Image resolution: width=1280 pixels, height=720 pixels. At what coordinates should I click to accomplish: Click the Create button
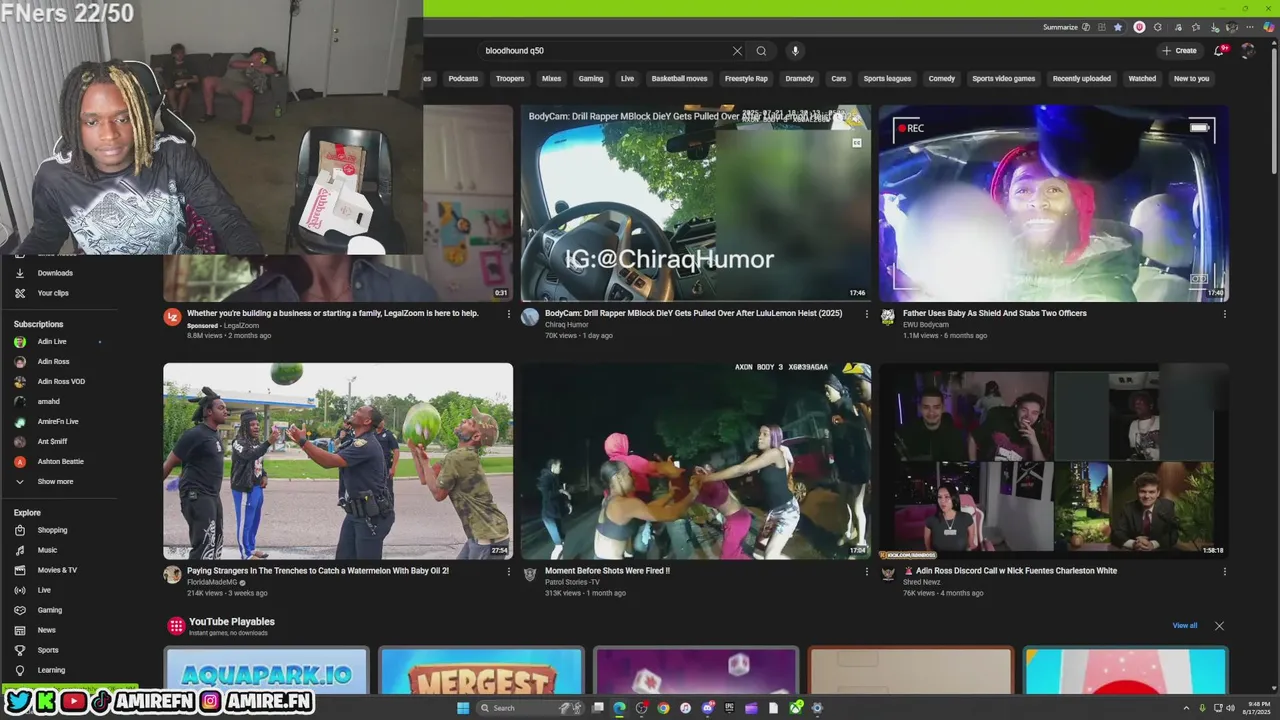(1179, 50)
